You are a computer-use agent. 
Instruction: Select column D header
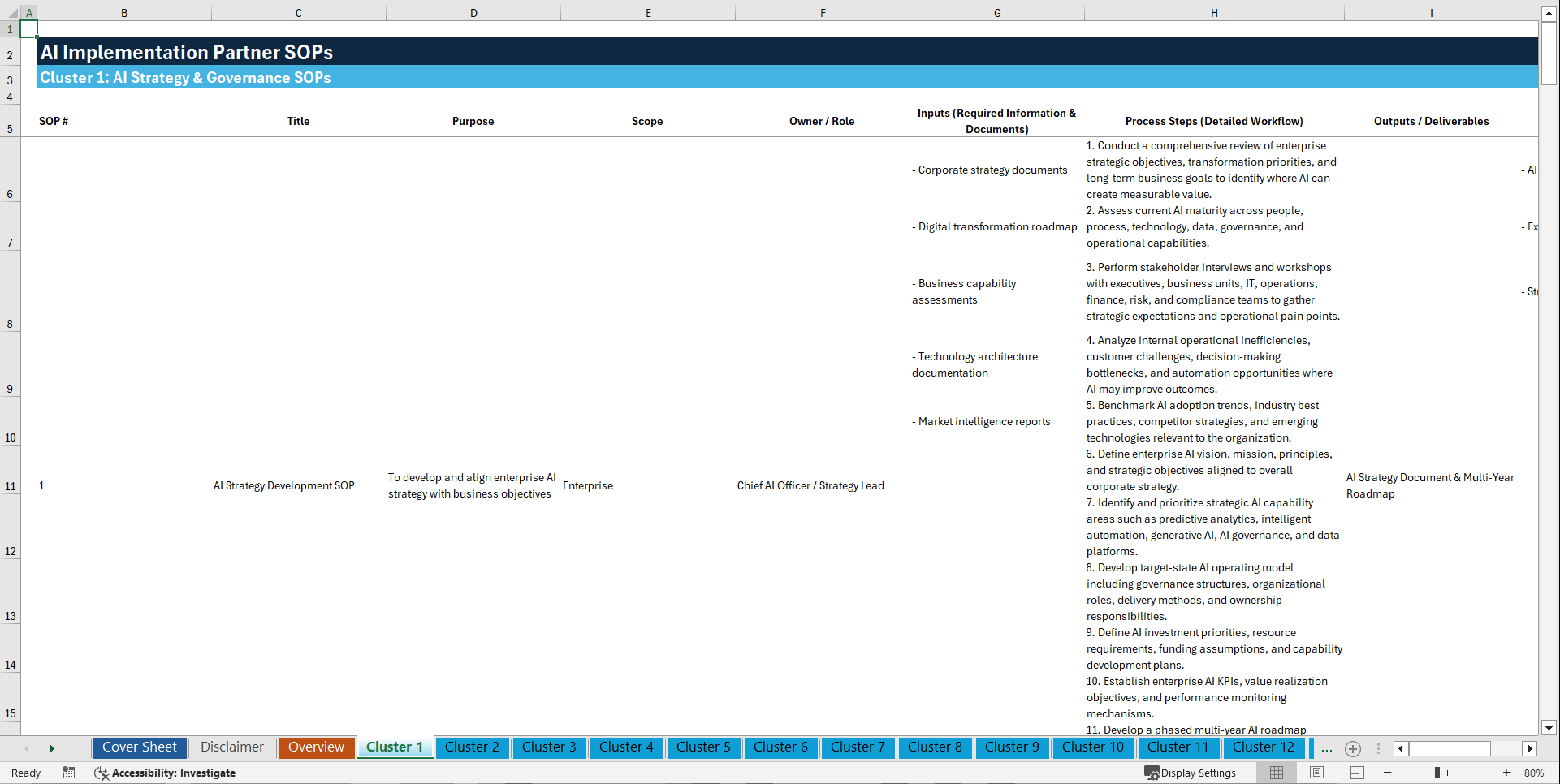(x=473, y=13)
